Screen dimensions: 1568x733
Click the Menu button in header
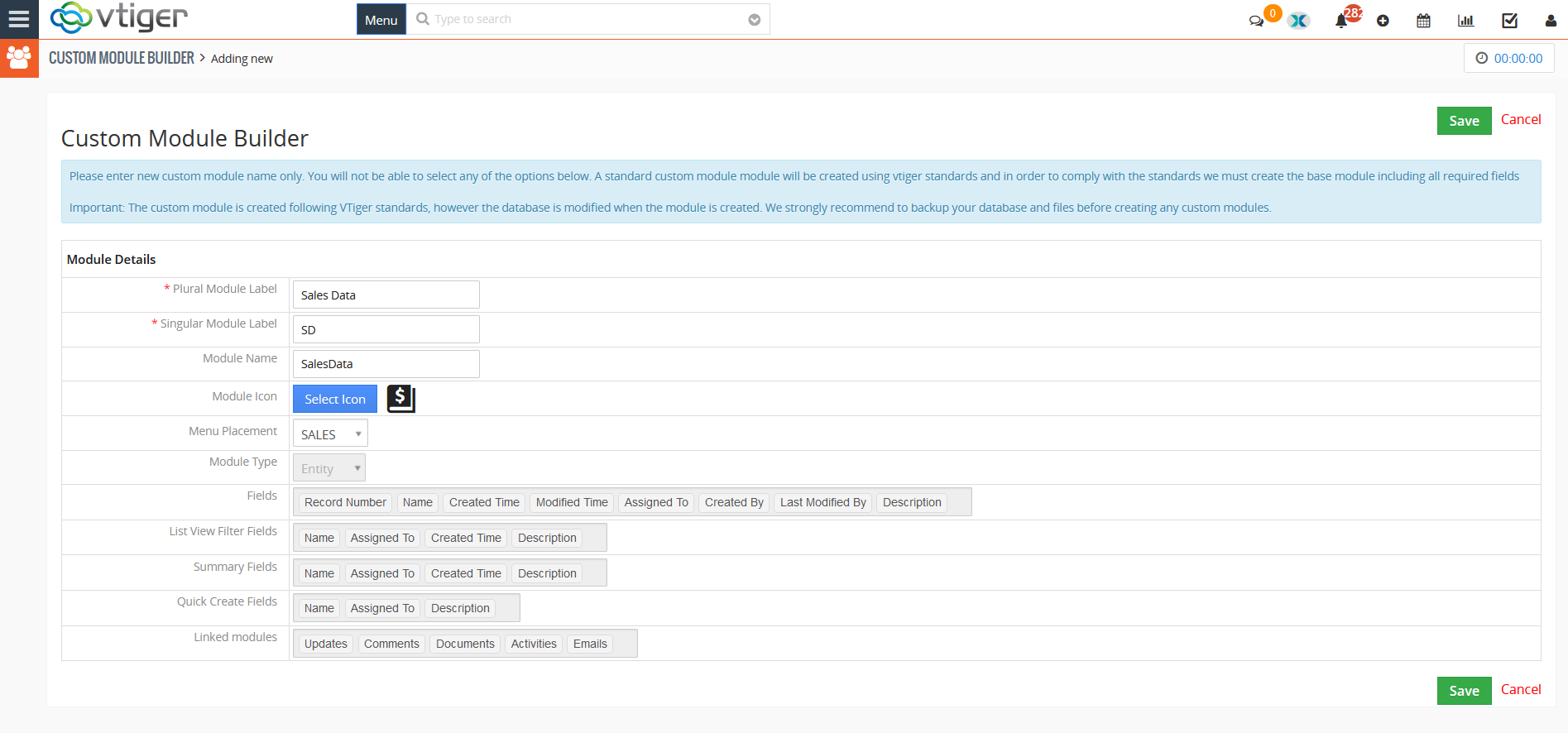pyautogui.click(x=381, y=20)
